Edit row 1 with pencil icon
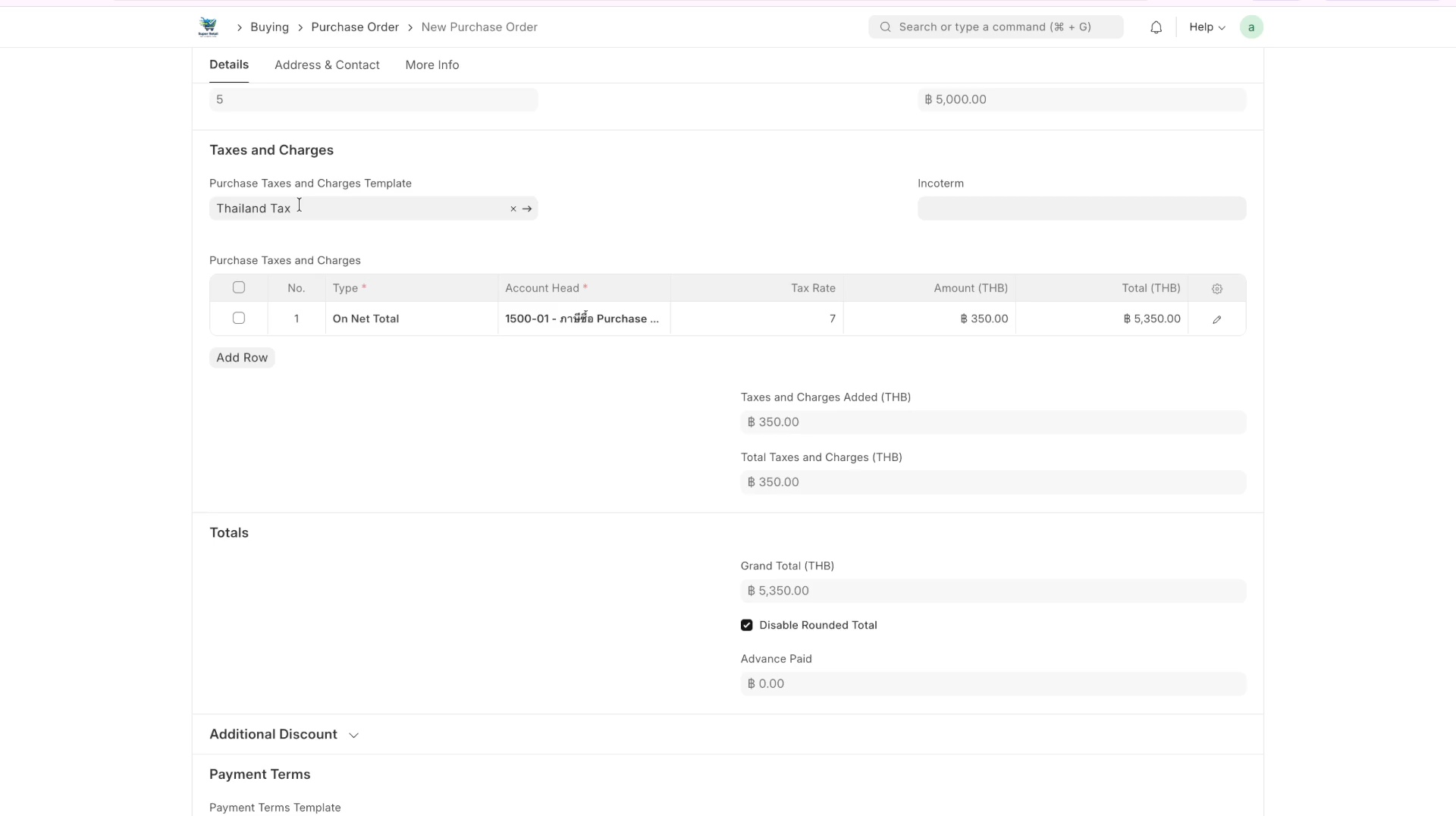Viewport: 1456px width, 816px height. (x=1217, y=319)
